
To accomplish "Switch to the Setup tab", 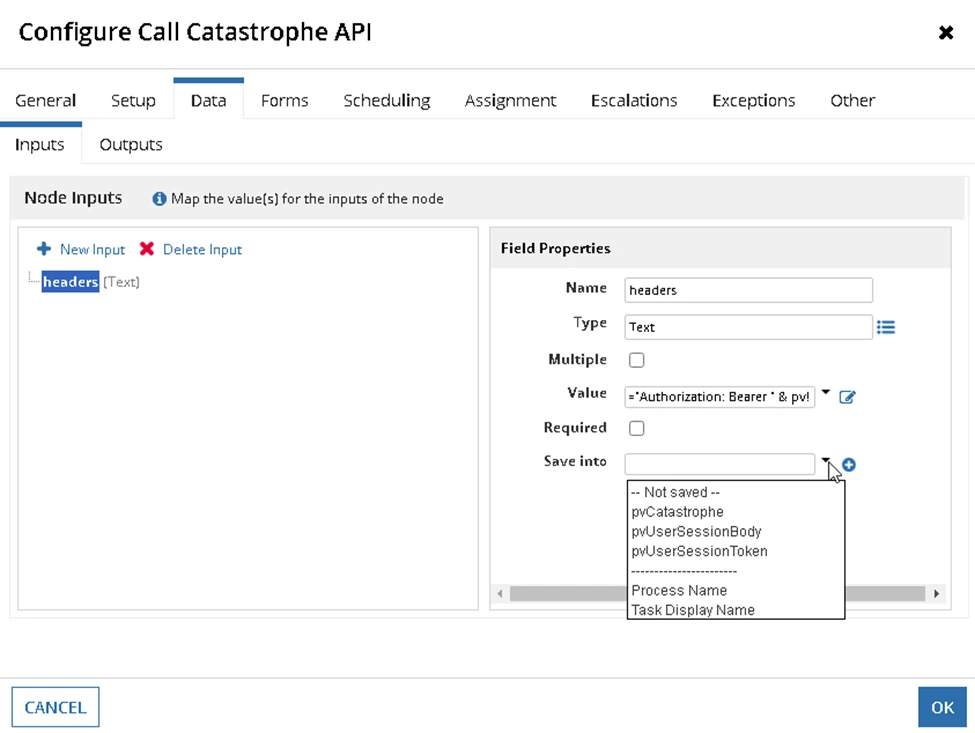I will [x=133, y=101].
